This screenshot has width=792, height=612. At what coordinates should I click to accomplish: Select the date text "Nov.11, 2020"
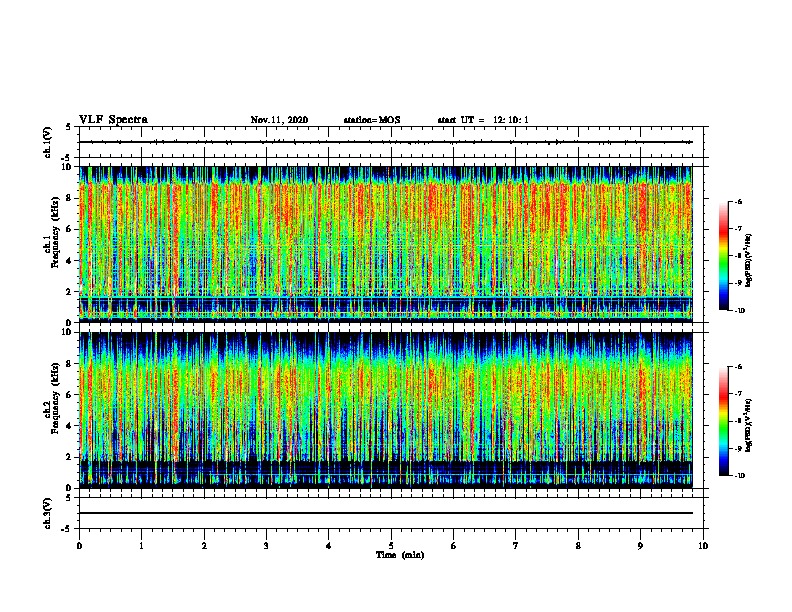(x=279, y=120)
